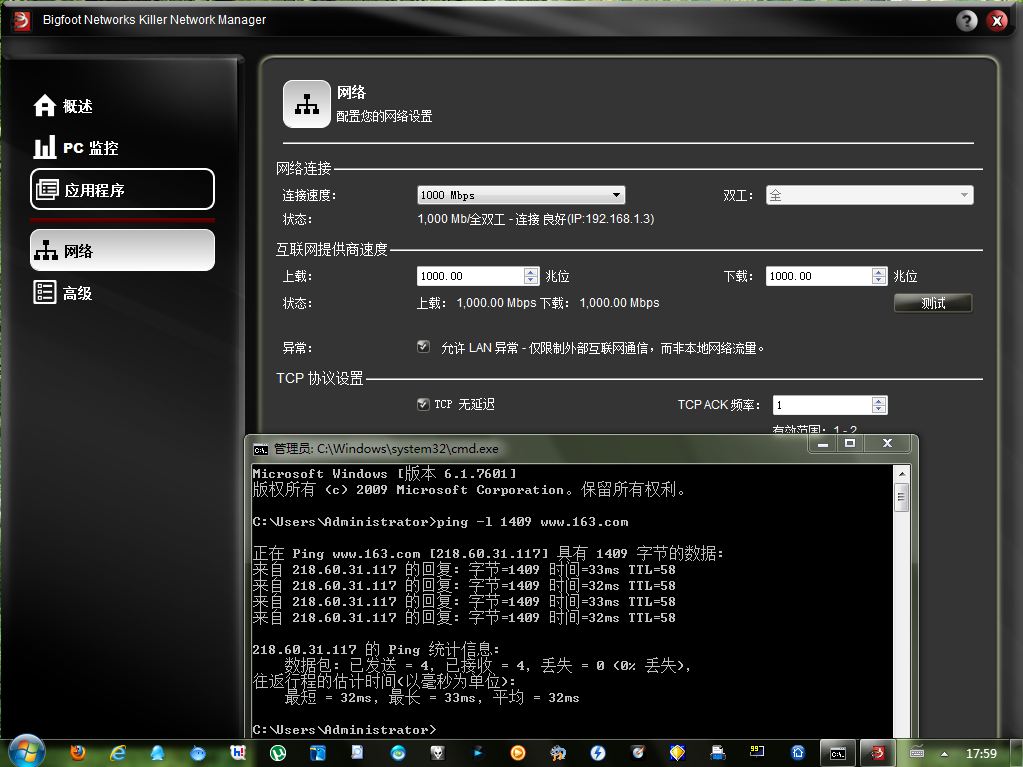Maximize the cmd.exe window
The image size is (1023, 767).
point(849,444)
